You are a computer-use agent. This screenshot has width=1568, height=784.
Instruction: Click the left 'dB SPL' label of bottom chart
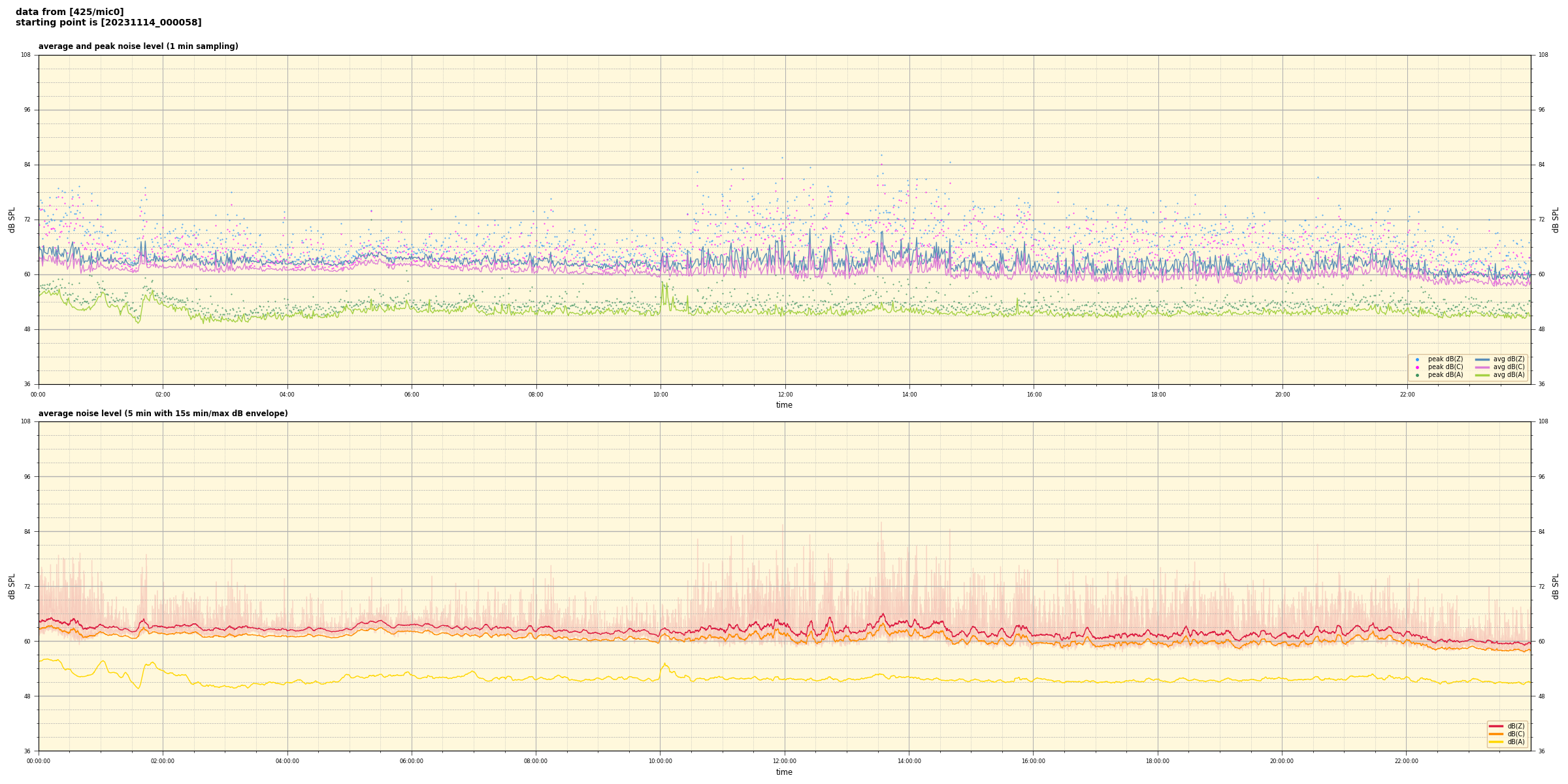pos(12,586)
